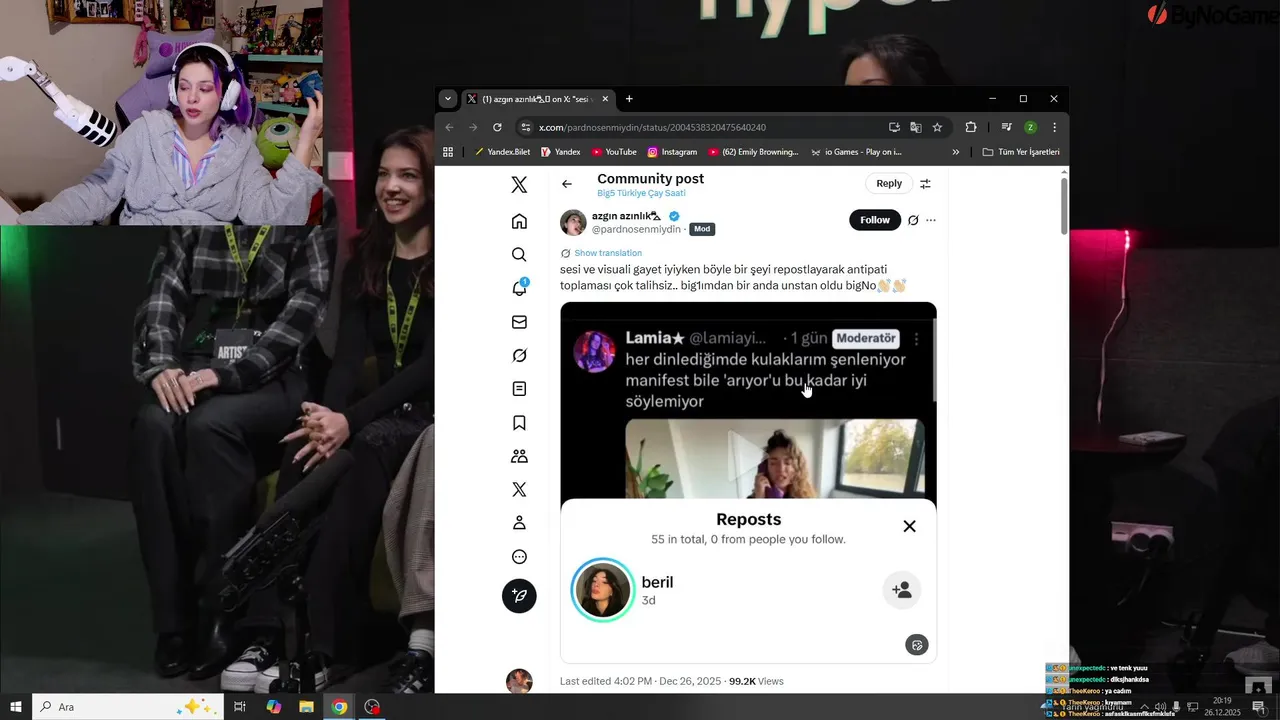Open More circle menu in X sidebar
This screenshot has width=1280, height=720.
point(519,557)
